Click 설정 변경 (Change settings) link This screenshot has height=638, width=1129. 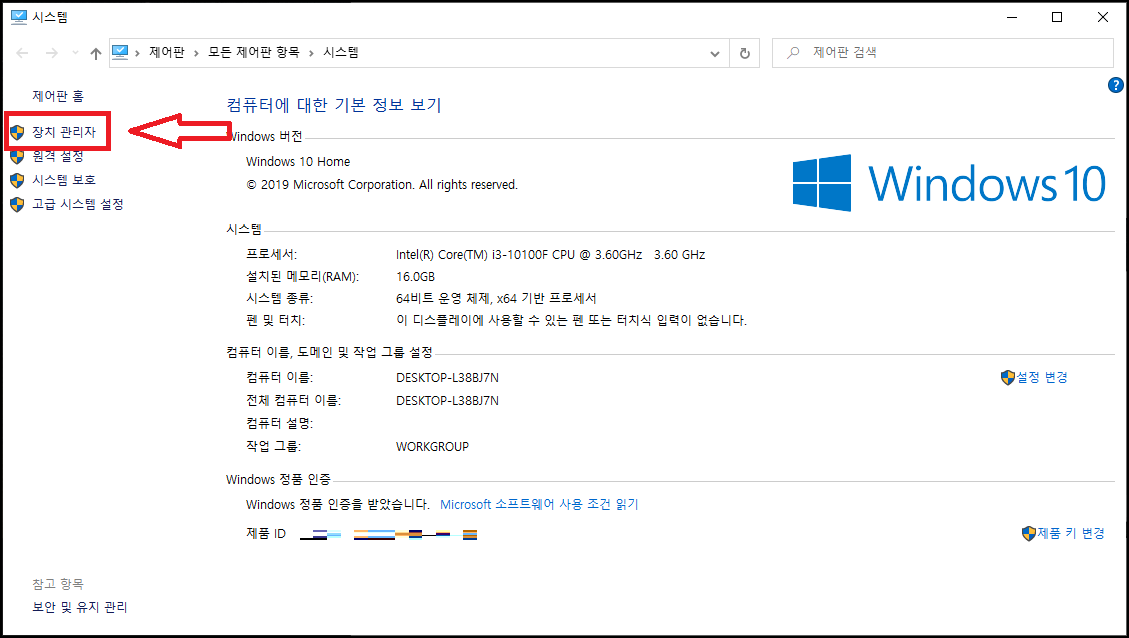point(1042,377)
